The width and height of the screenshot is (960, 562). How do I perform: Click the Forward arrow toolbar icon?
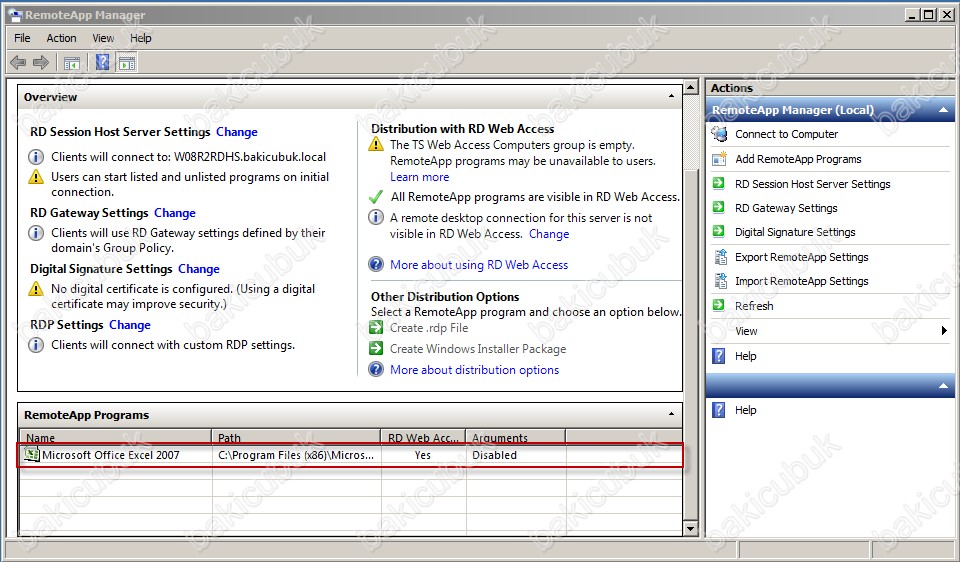pyautogui.click(x=41, y=62)
